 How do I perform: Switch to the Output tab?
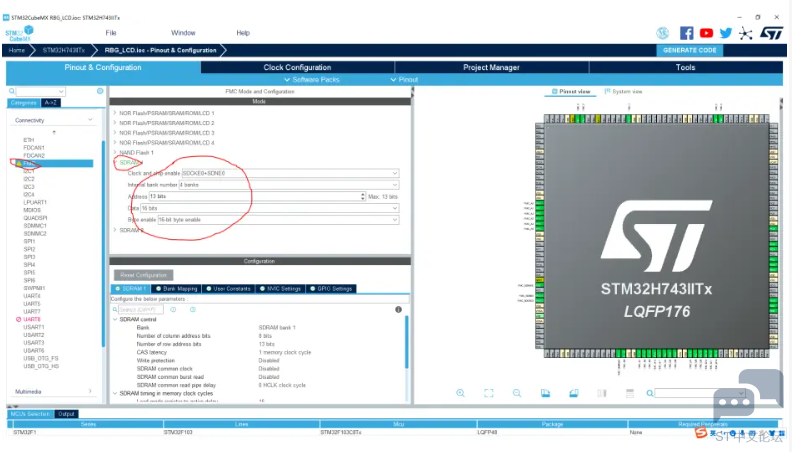point(66,414)
